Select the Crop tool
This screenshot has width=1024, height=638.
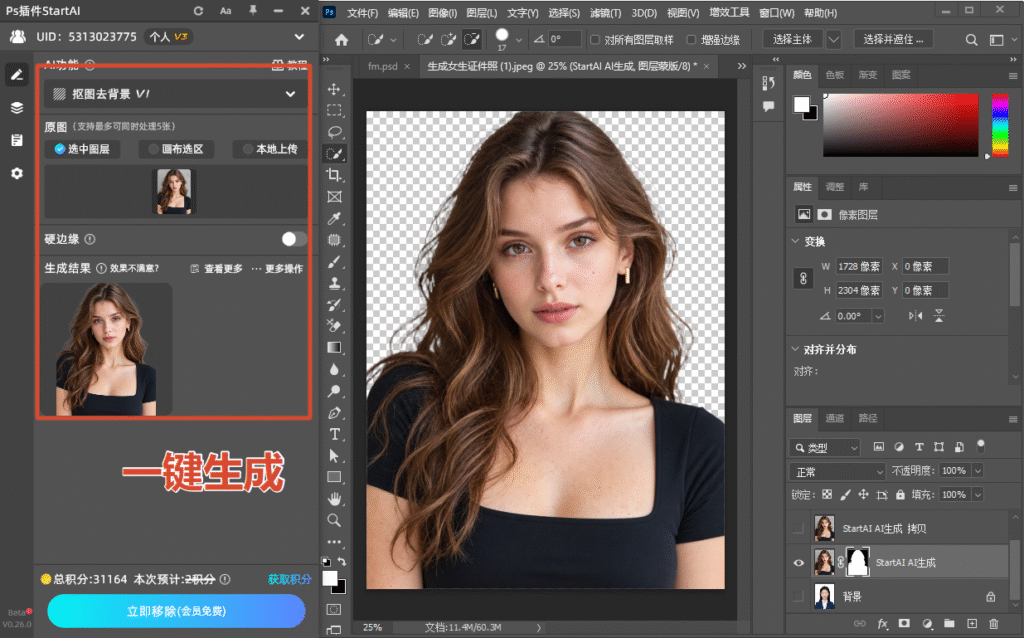tap(334, 175)
